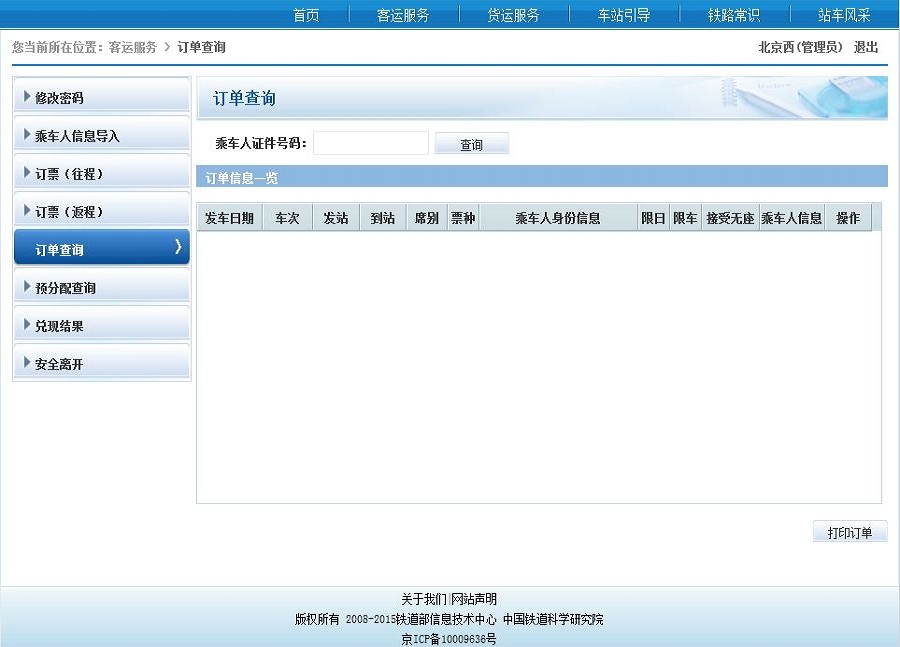Open 预分配查询 in the sidebar

[101, 288]
